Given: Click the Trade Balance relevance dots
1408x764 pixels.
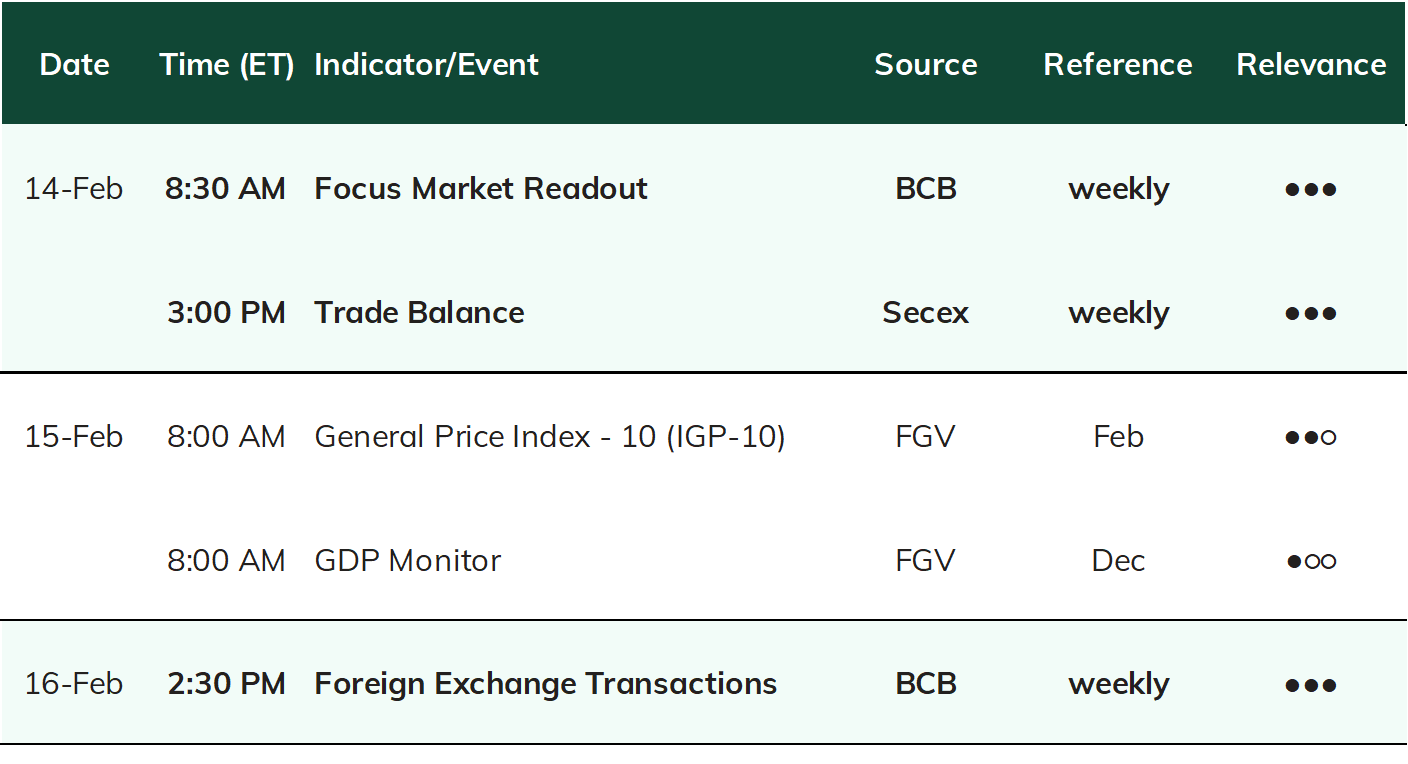Looking at the screenshot, I should coord(1311,313).
